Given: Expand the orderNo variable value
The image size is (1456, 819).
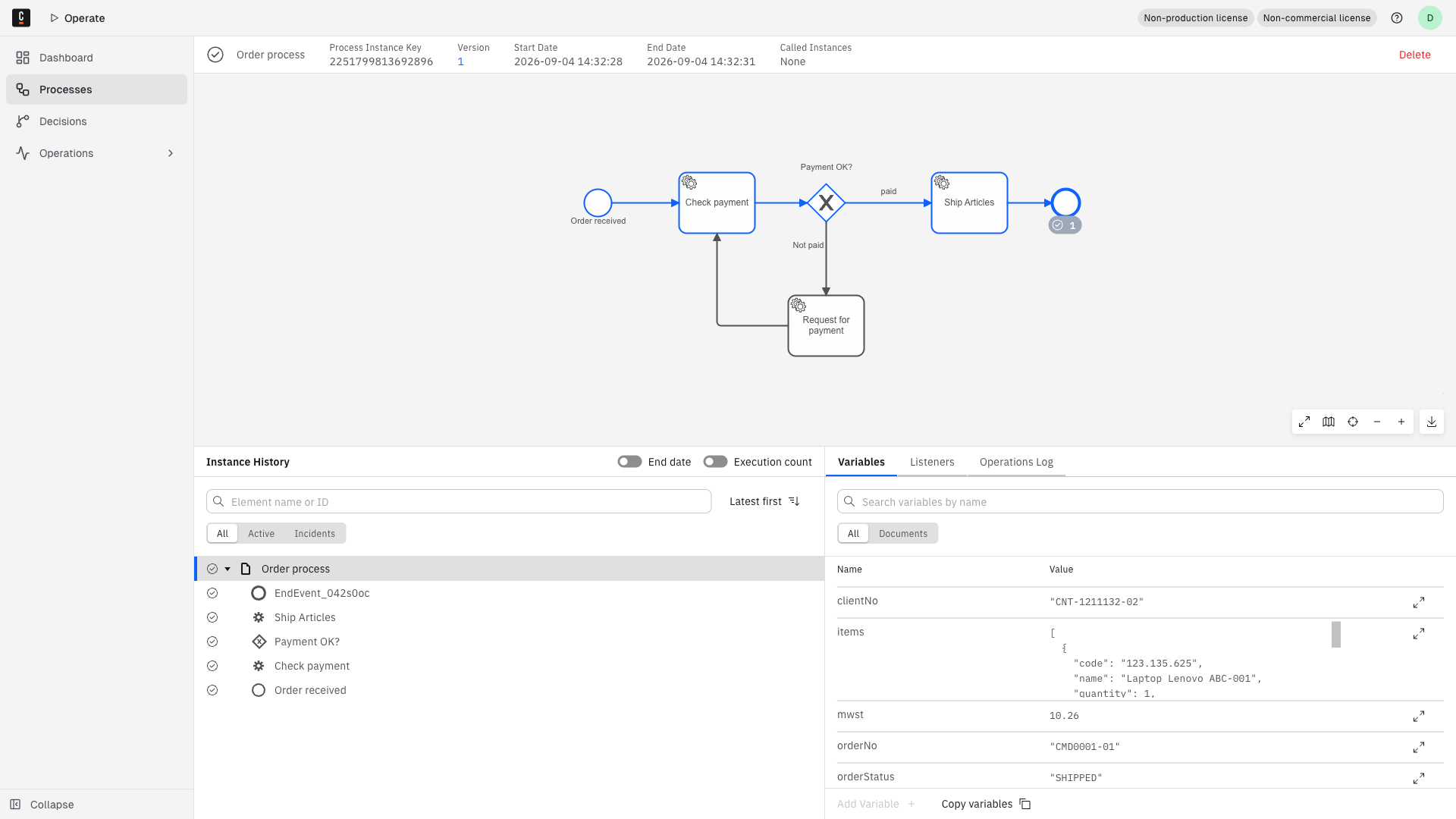Looking at the screenshot, I should [1419, 748].
